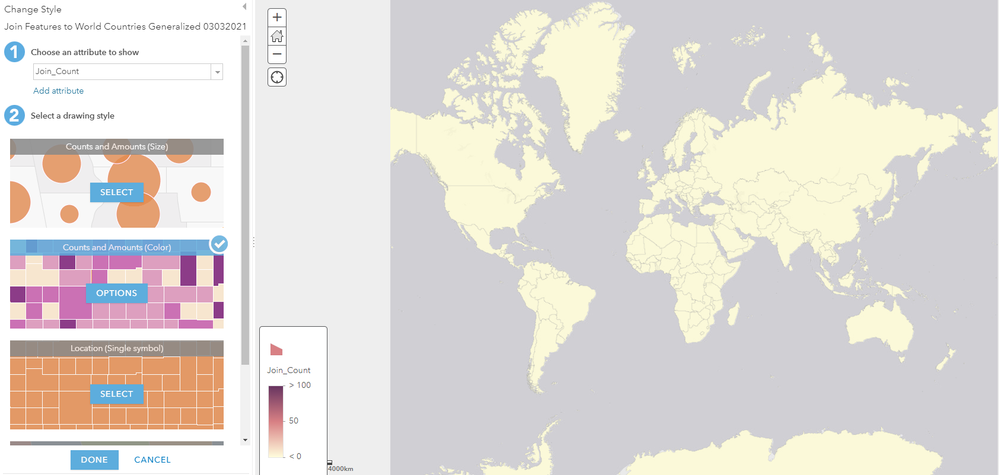Click the Join_Count legend color ramp
The image size is (999, 475).
276,421
